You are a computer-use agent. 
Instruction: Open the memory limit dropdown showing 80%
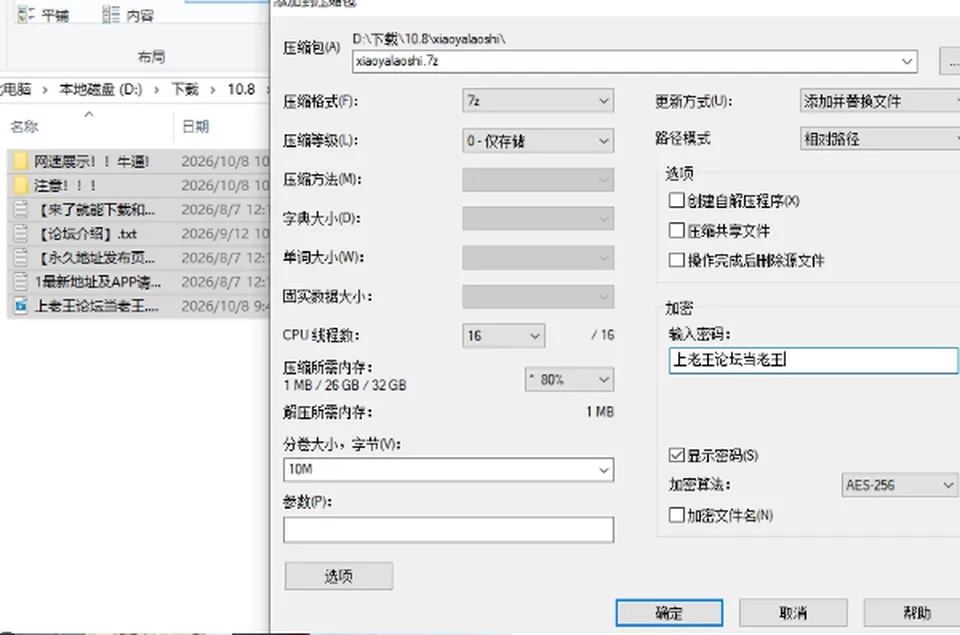click(x=569, y=380)
